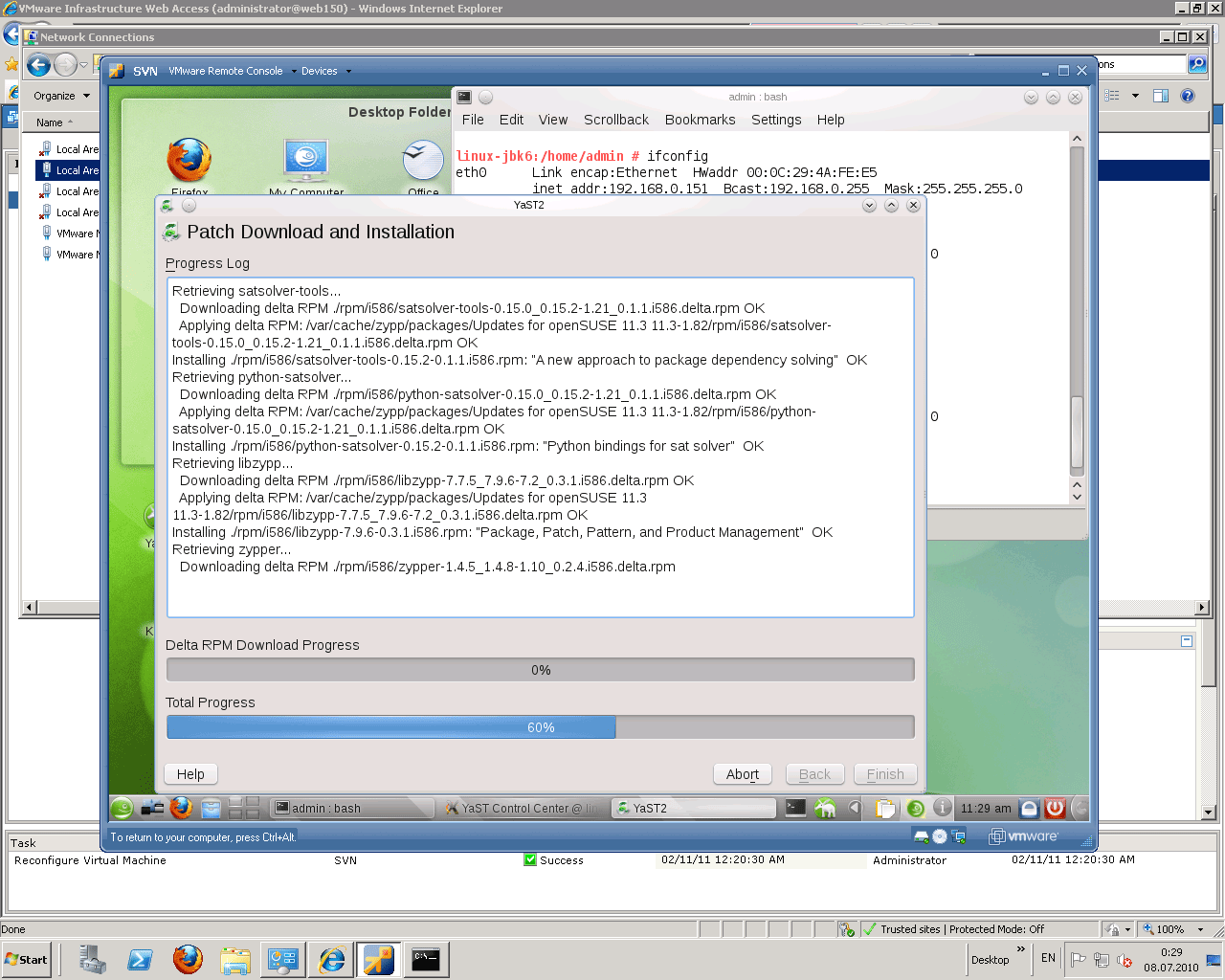
Task: Open the file manager icon in KDE panel
Action: click(211, 808)
